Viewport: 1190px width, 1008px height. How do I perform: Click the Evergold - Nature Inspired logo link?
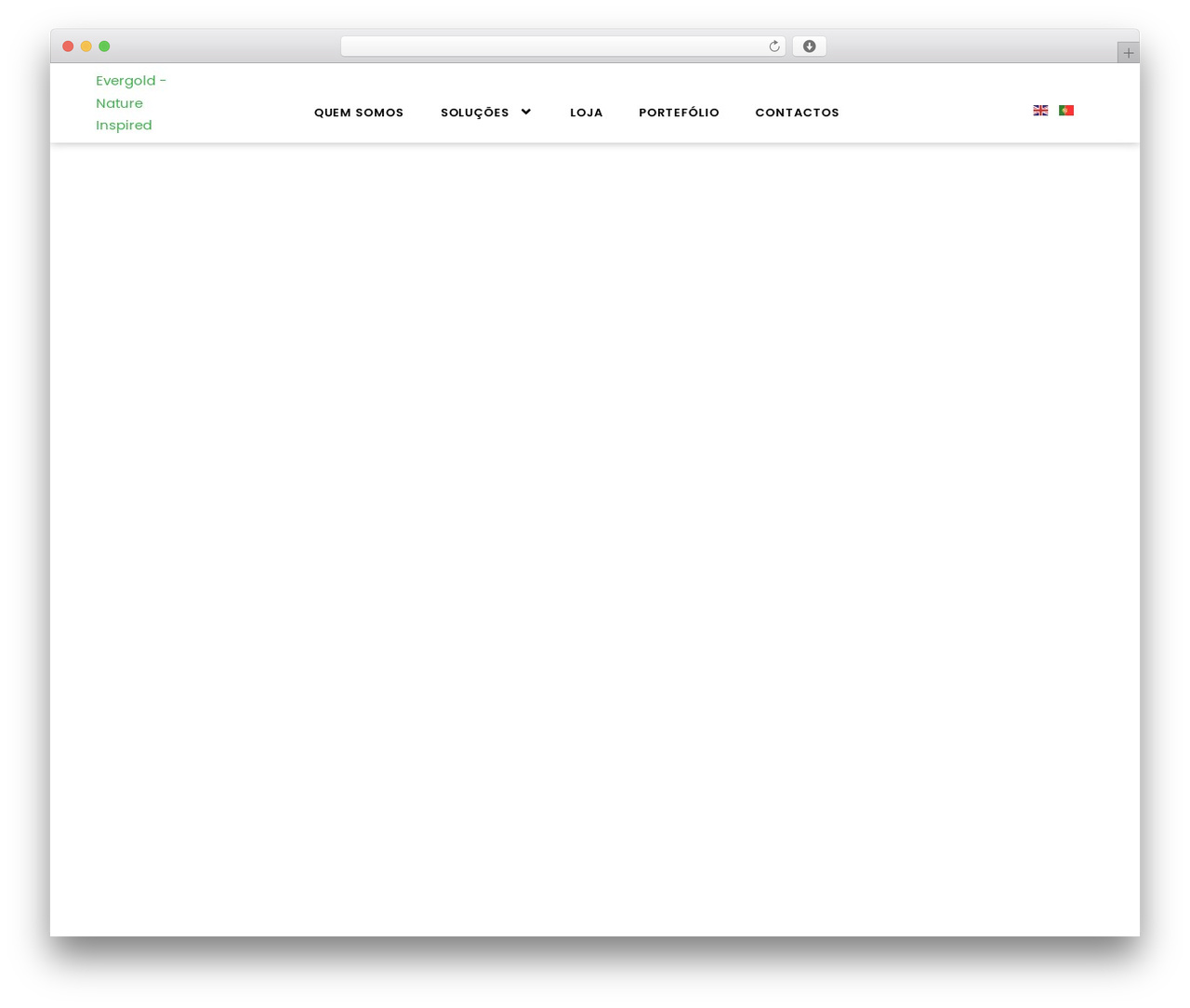tap(131, 103)
